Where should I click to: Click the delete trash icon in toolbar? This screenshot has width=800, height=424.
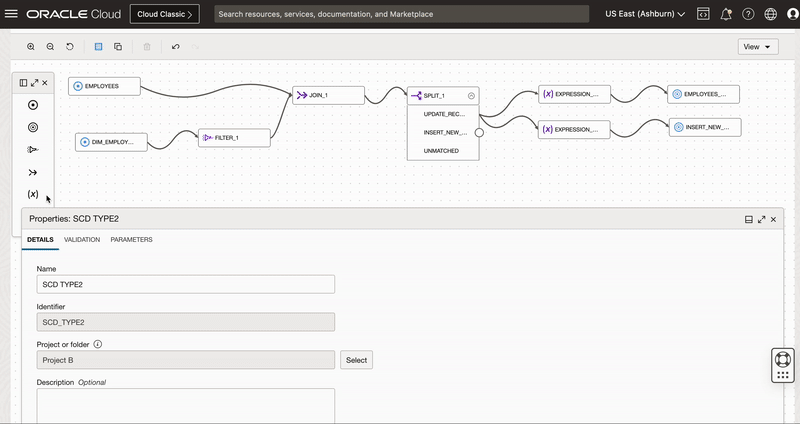[x=147, y=46]
